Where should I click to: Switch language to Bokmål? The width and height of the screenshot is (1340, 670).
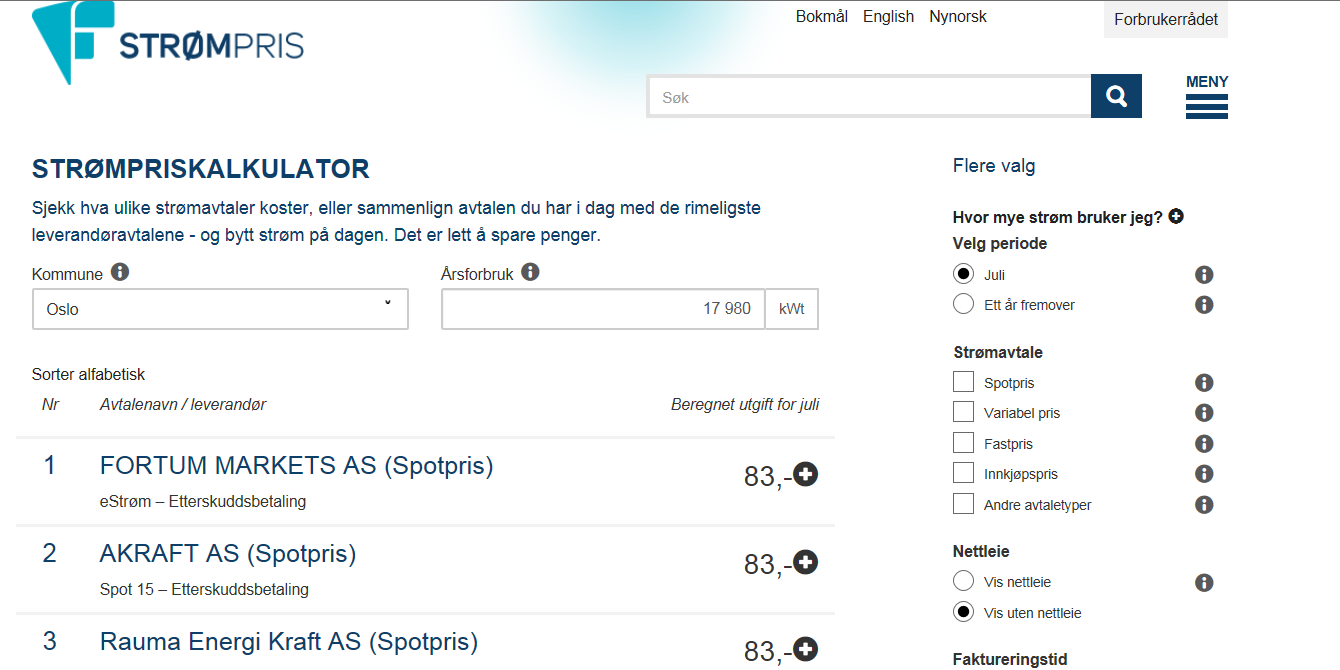(x=822, y=16)
